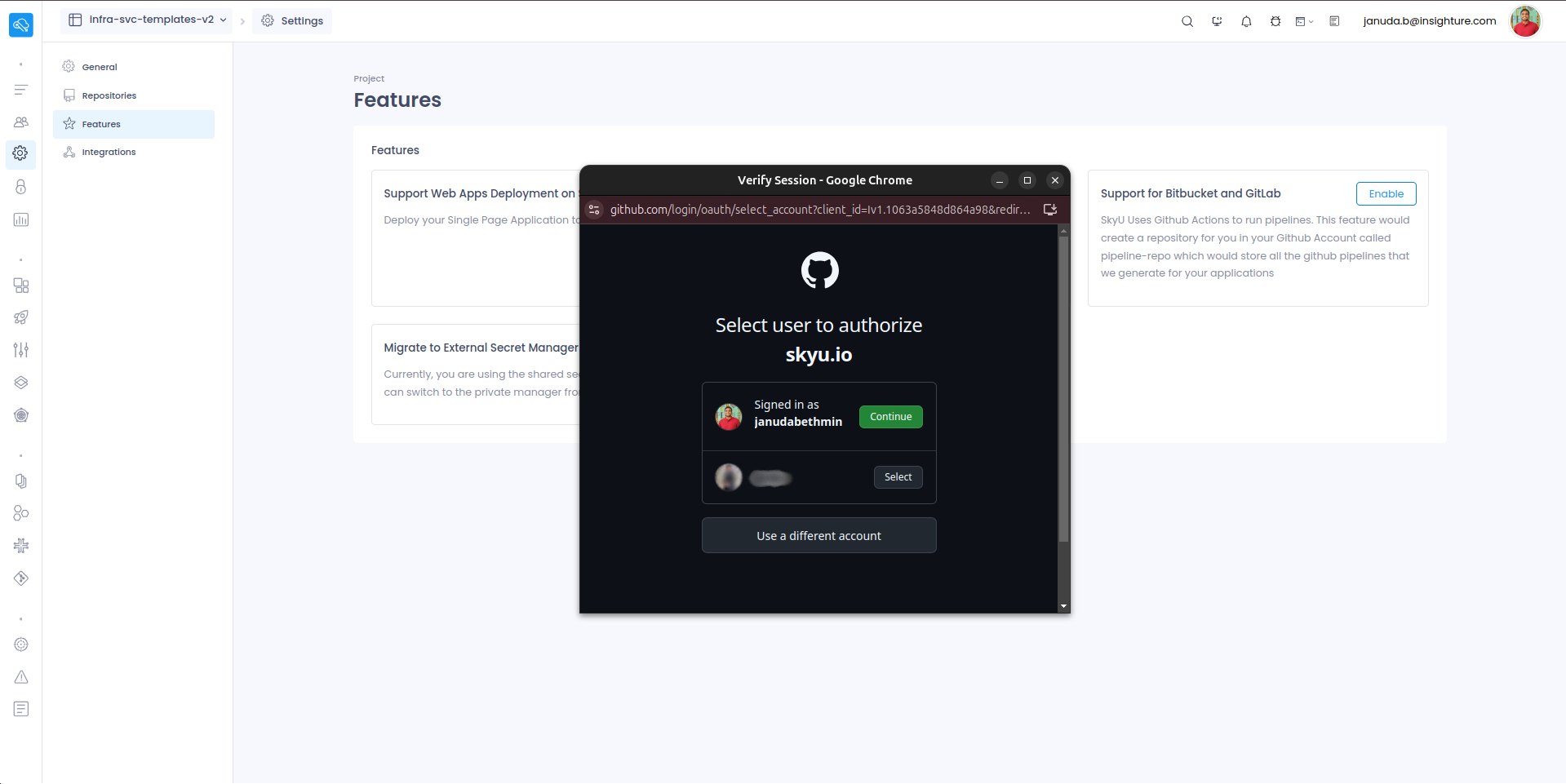Image resolution: width=1566 pixels, height=784 pixels.
Task: Click the Migrate to External Secret Manager title
Action: point(481,348)
